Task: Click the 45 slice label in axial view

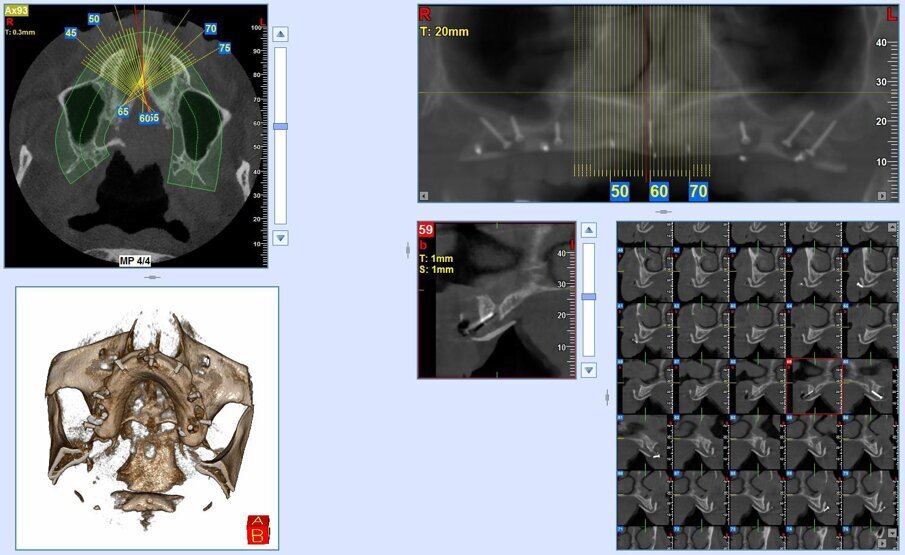Action: [71, 33]
